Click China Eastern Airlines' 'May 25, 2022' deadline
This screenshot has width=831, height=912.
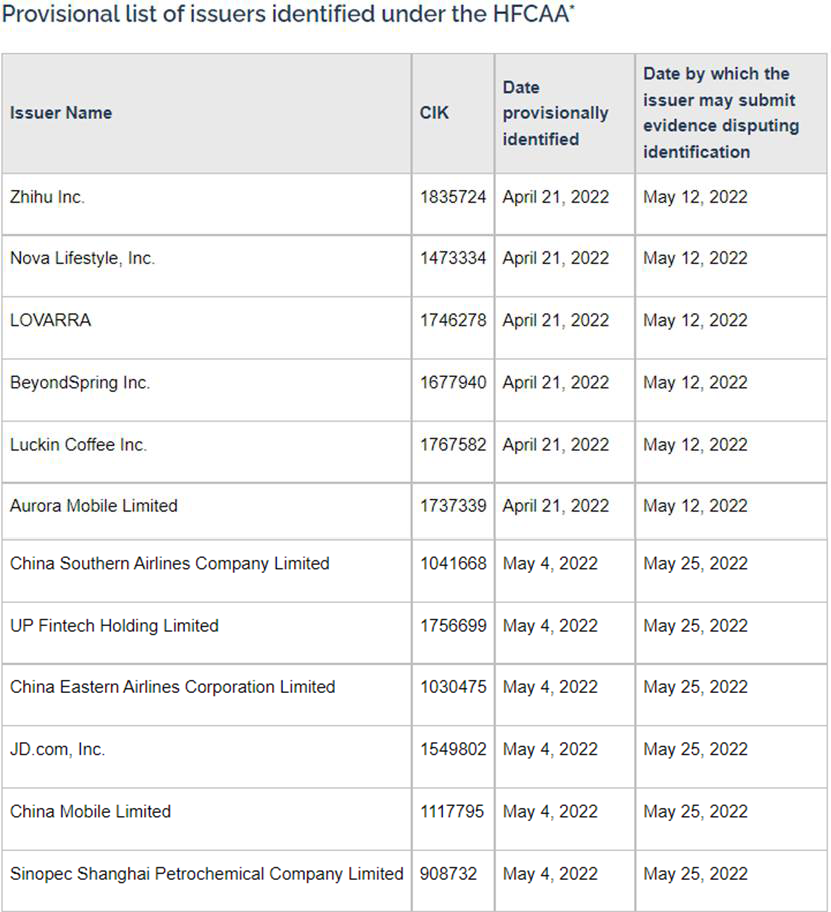tap(696, 687)
